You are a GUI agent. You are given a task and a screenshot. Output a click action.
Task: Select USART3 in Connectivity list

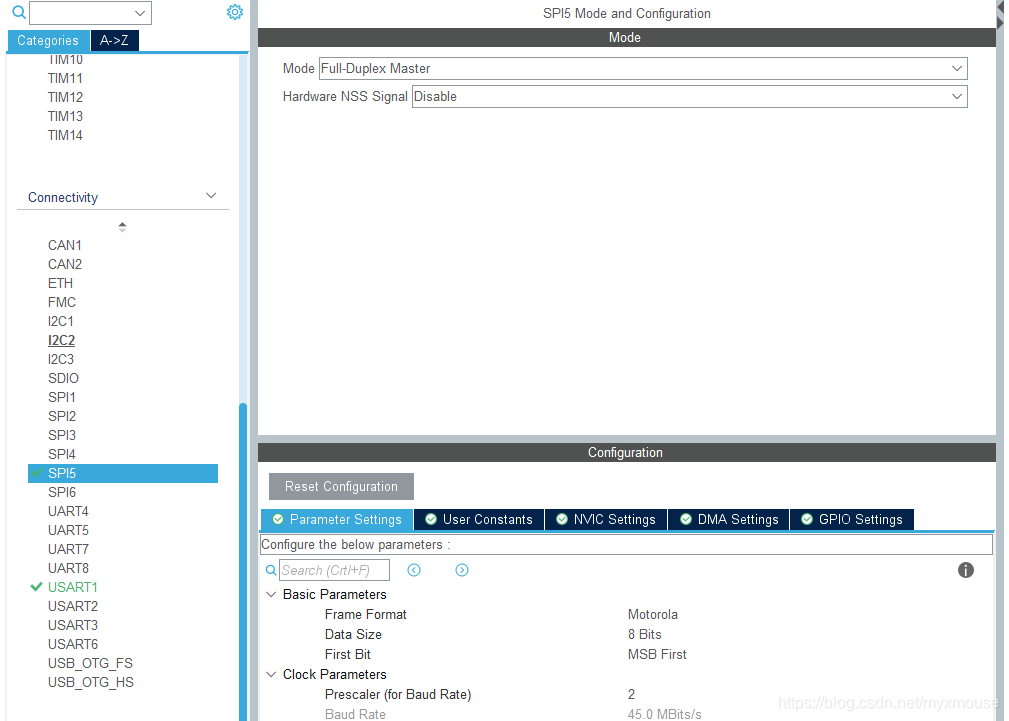click(x=73, y=625)
